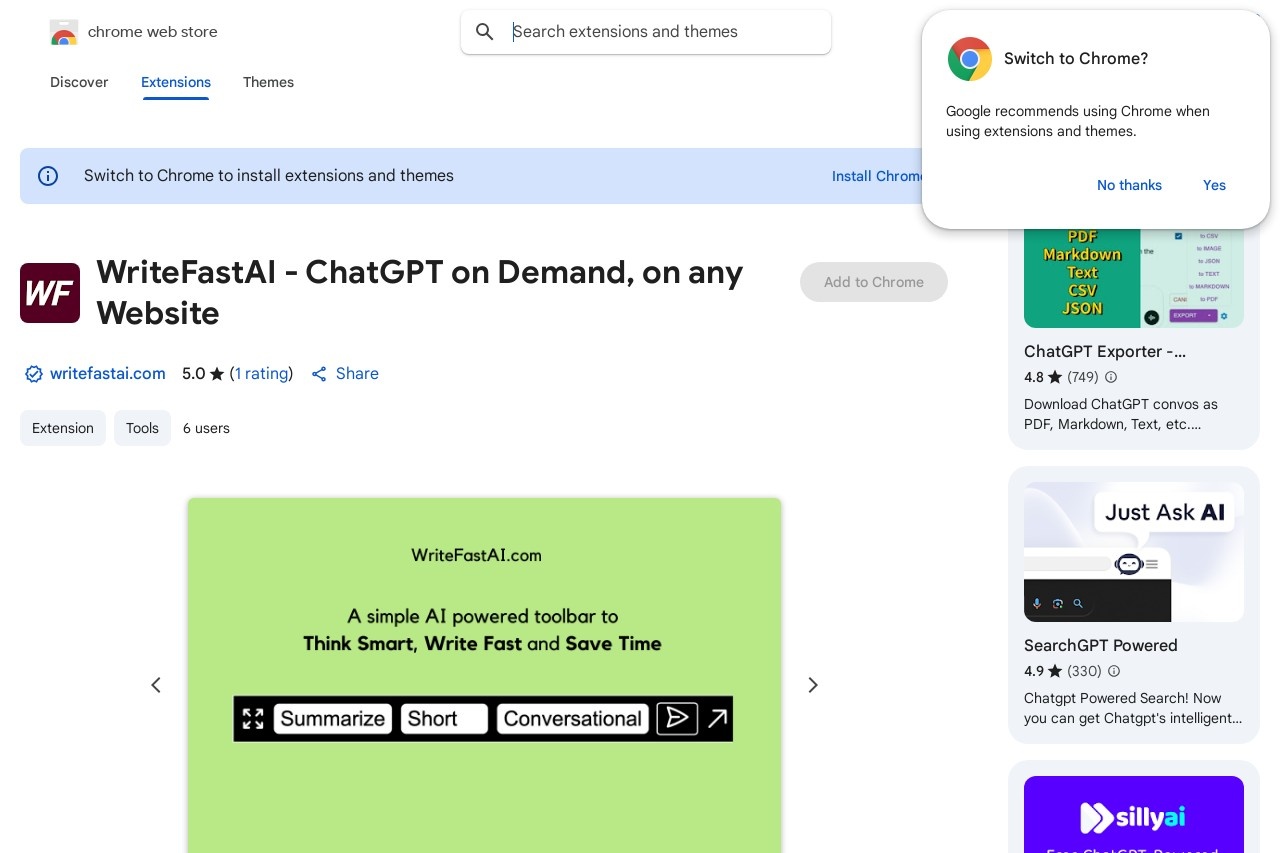Click info icon next to 749 ratings

[1111, 378]
